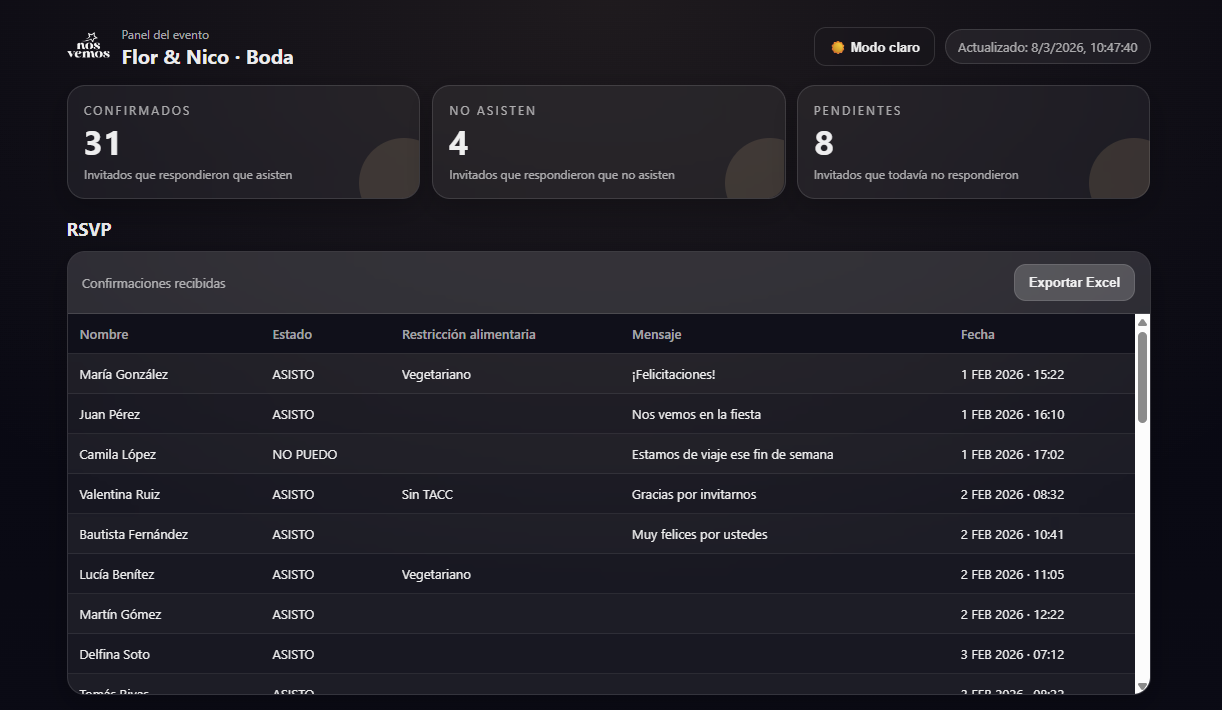The image size is (1222, 710).
Task: Click the Exportar Excel button
Action: click(x=1074, y=283)
